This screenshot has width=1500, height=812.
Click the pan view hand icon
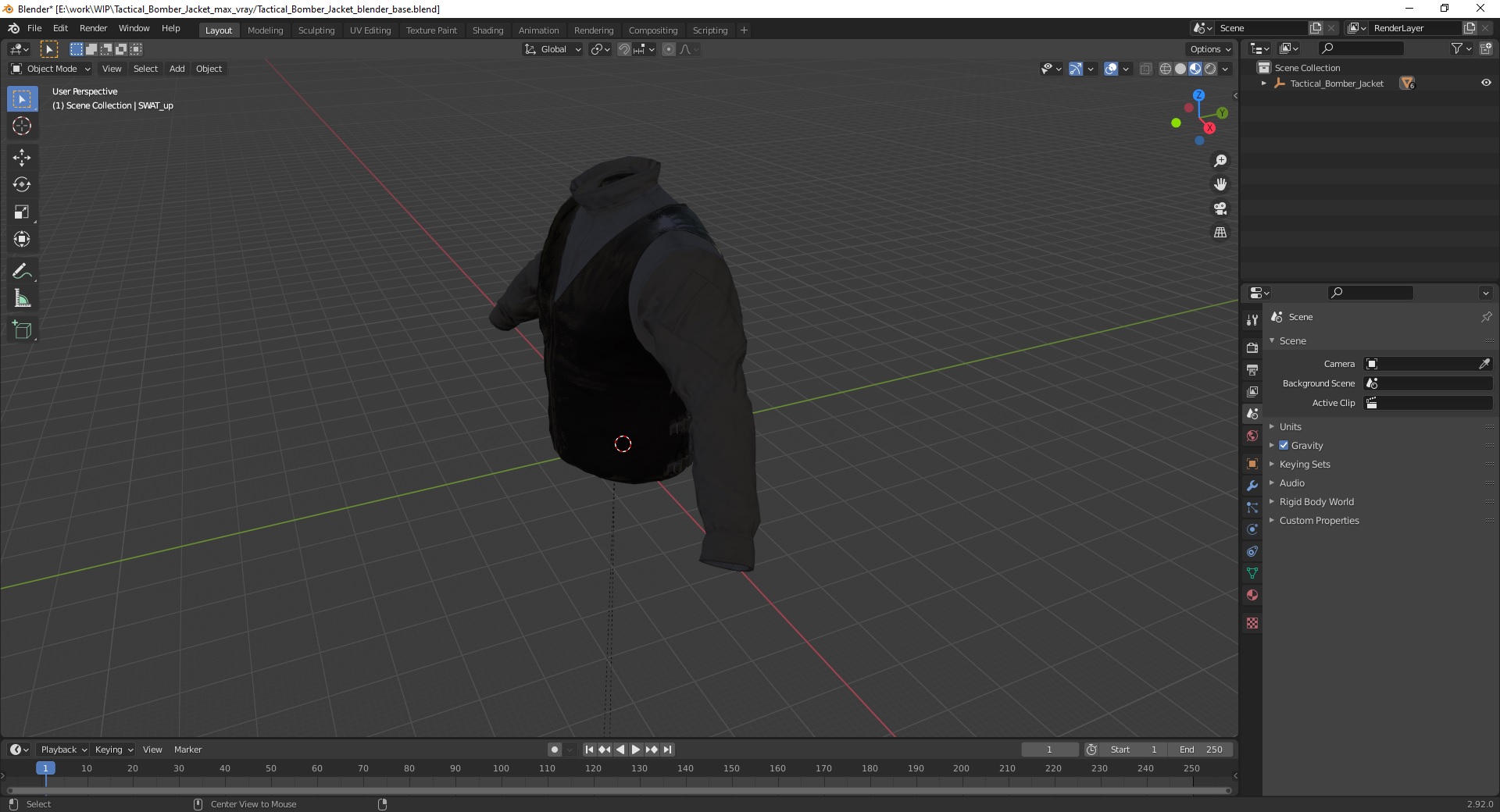(x=1220, y=184)
